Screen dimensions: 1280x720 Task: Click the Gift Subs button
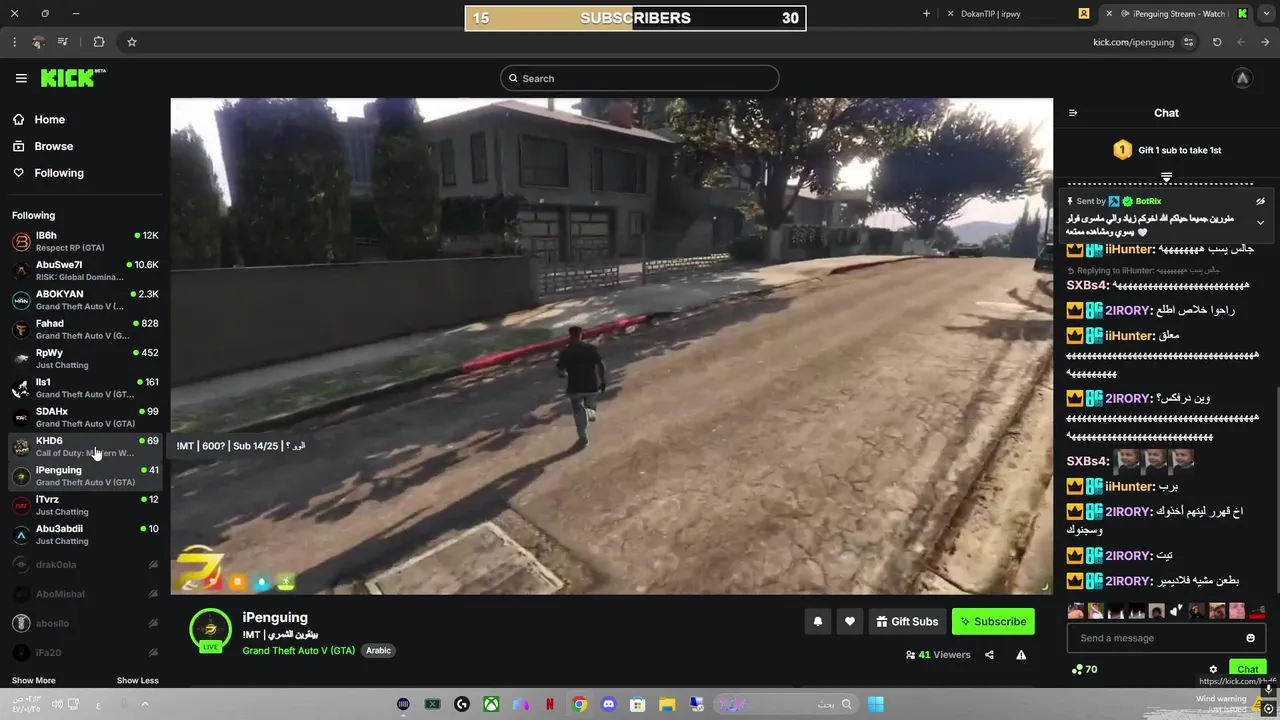907,621
